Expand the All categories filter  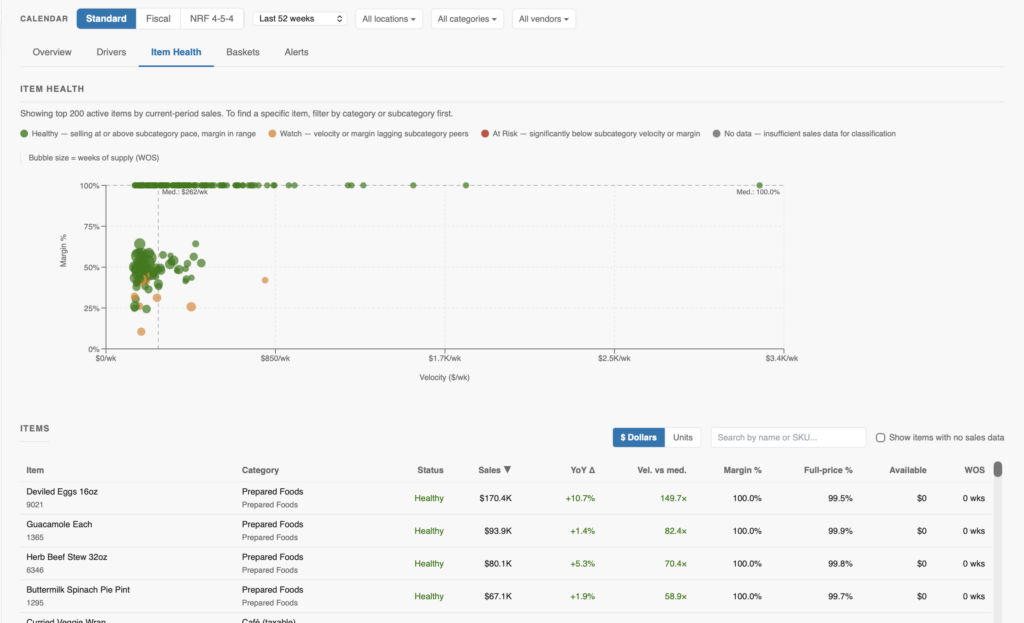[x=467, y=19]
